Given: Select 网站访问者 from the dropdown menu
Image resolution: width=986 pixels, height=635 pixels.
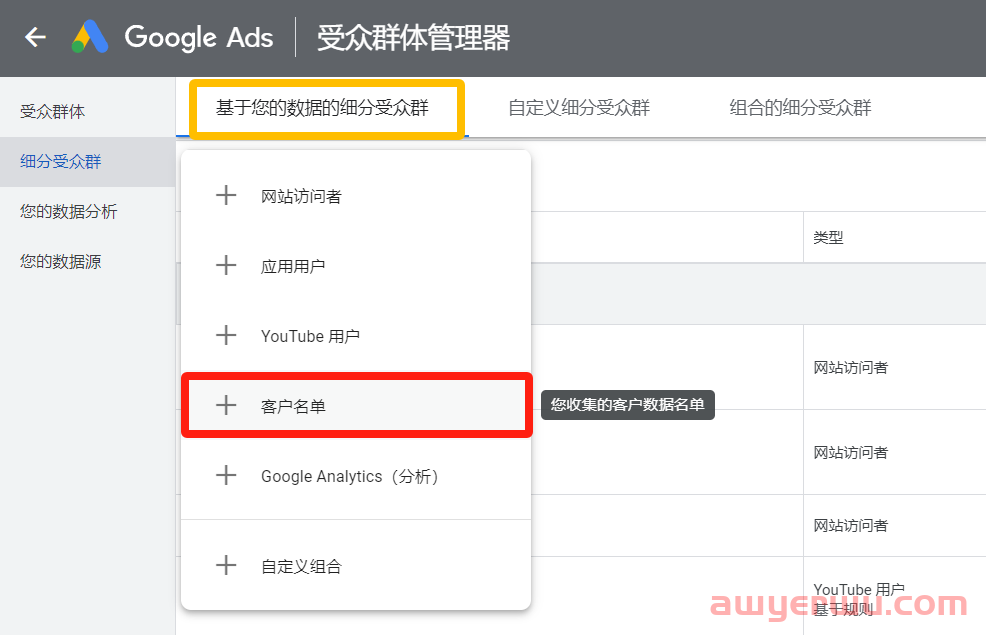Looking at the screenshot, I should (x=356, y=196).
